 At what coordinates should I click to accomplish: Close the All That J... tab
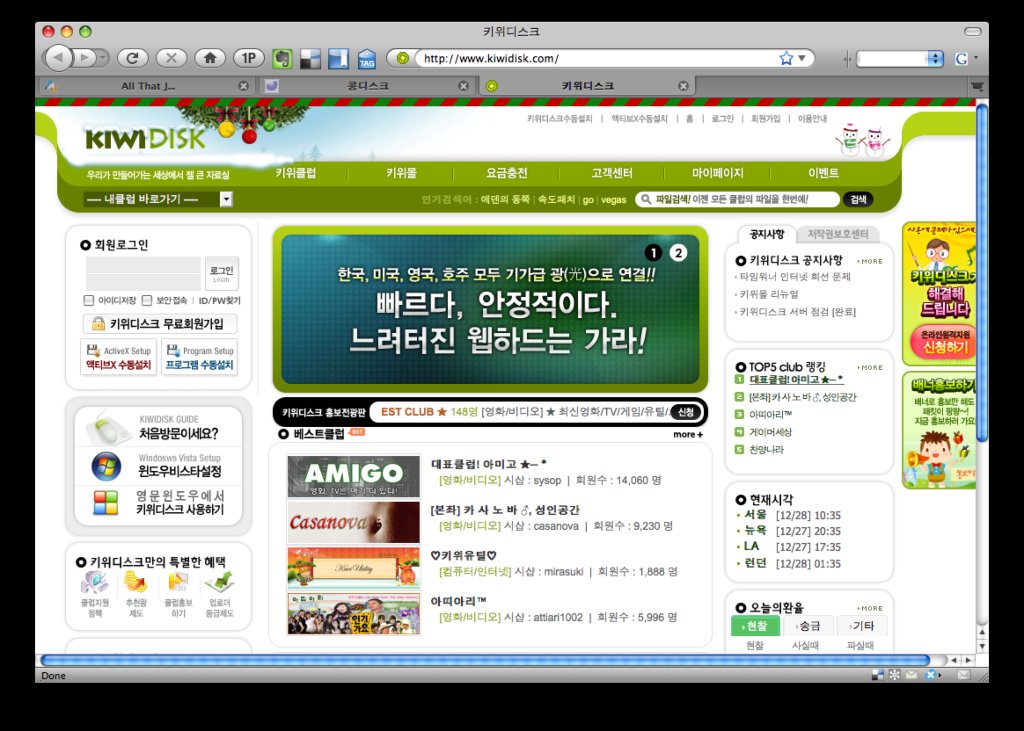tap(244, 86)
